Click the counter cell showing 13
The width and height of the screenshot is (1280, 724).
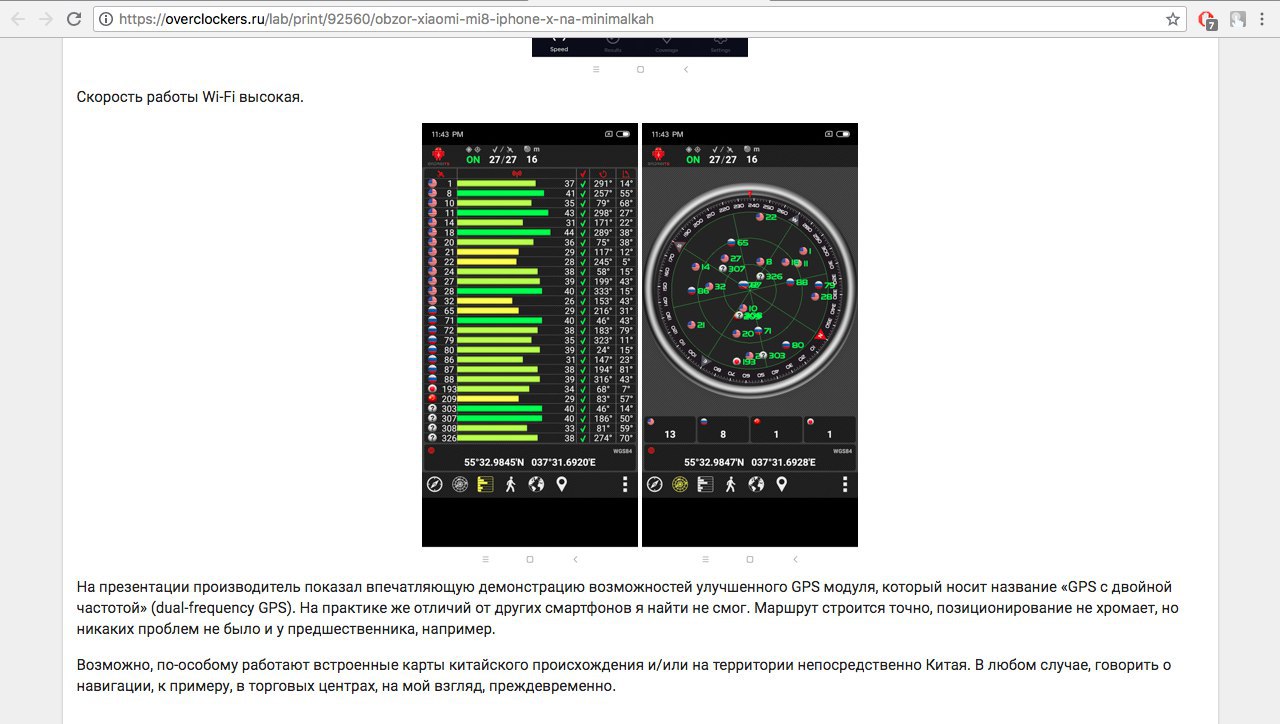669,430
